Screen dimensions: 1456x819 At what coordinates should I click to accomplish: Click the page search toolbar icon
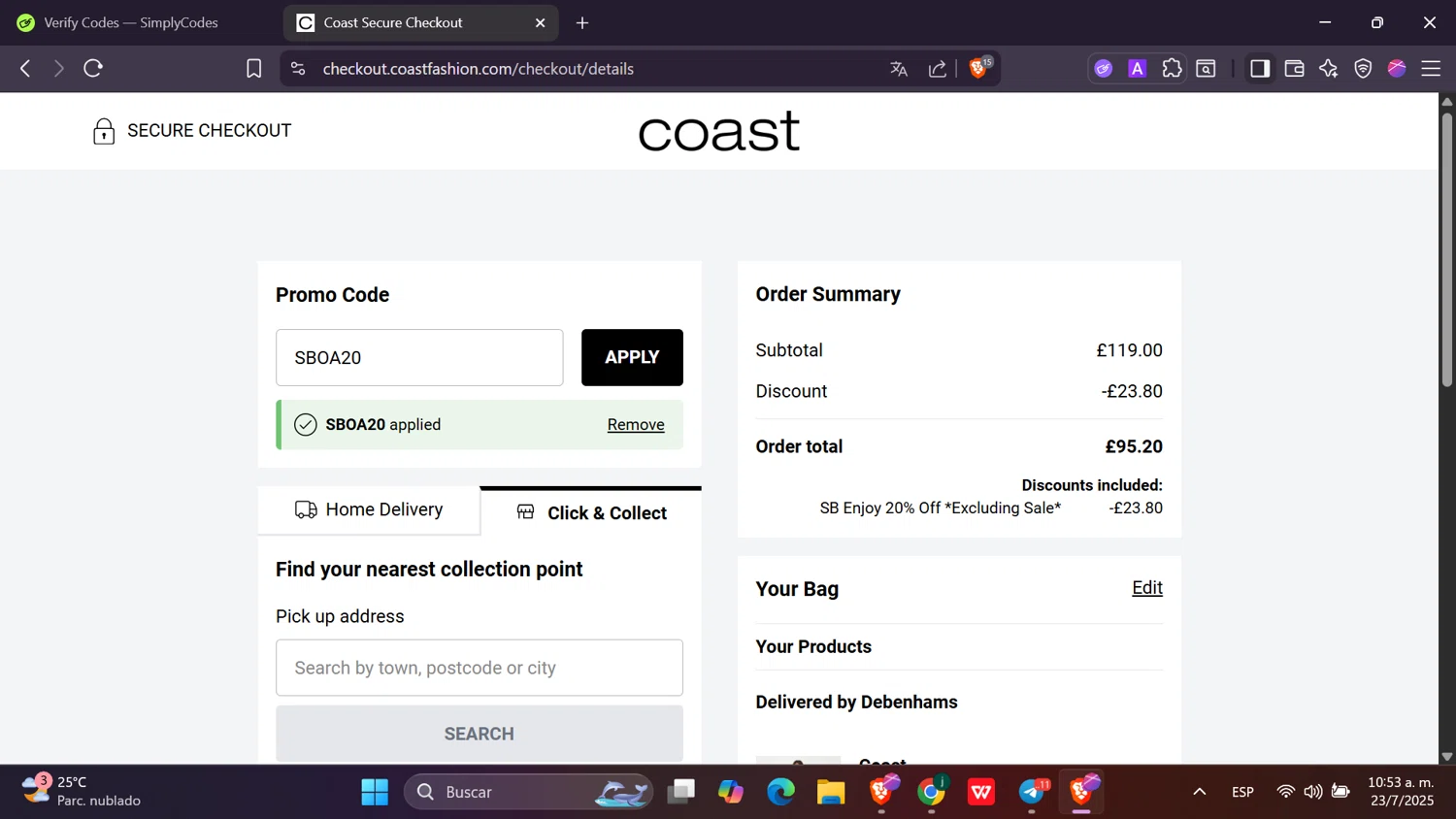click(1206, 68)
